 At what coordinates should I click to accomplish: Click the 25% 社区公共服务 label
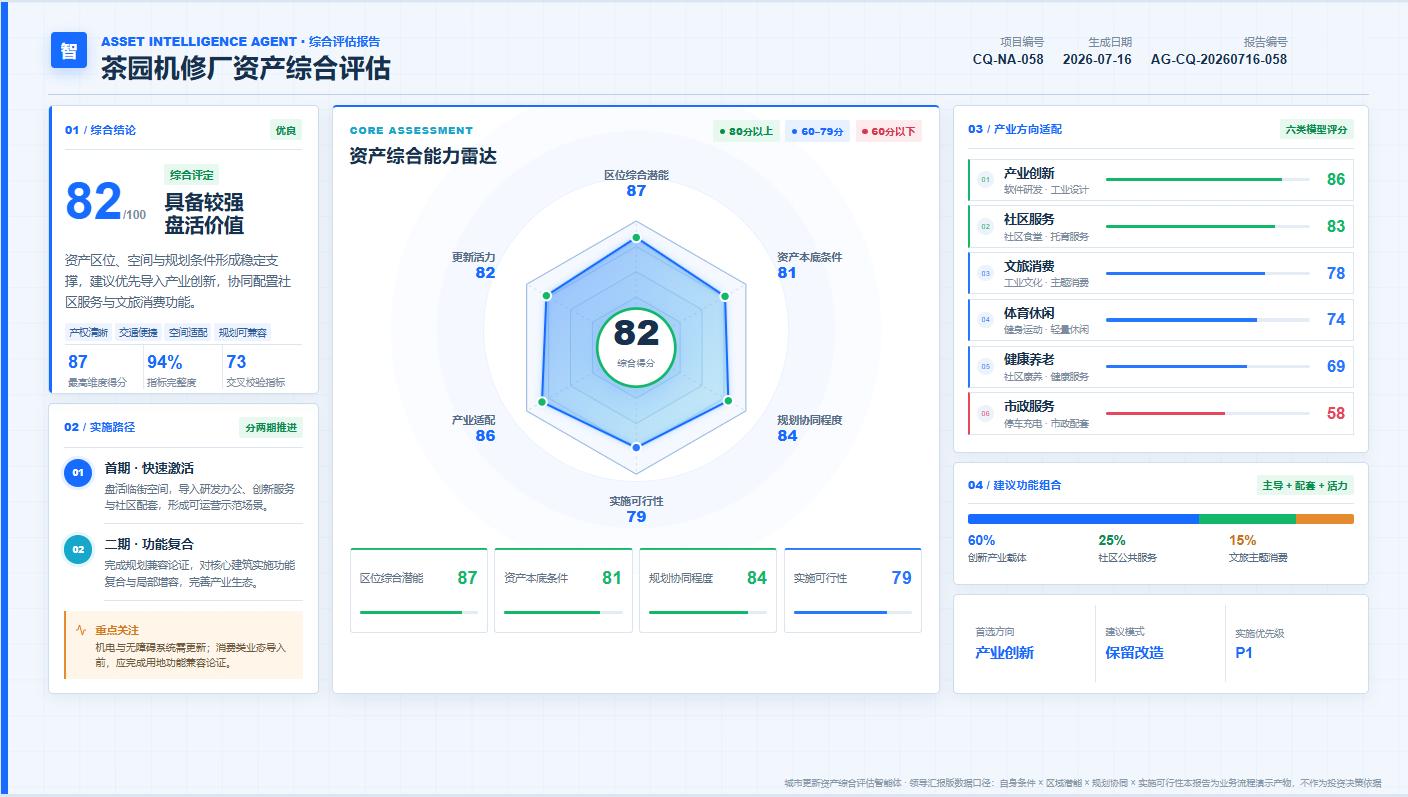pyautogui.click(x=1128, y=548)
